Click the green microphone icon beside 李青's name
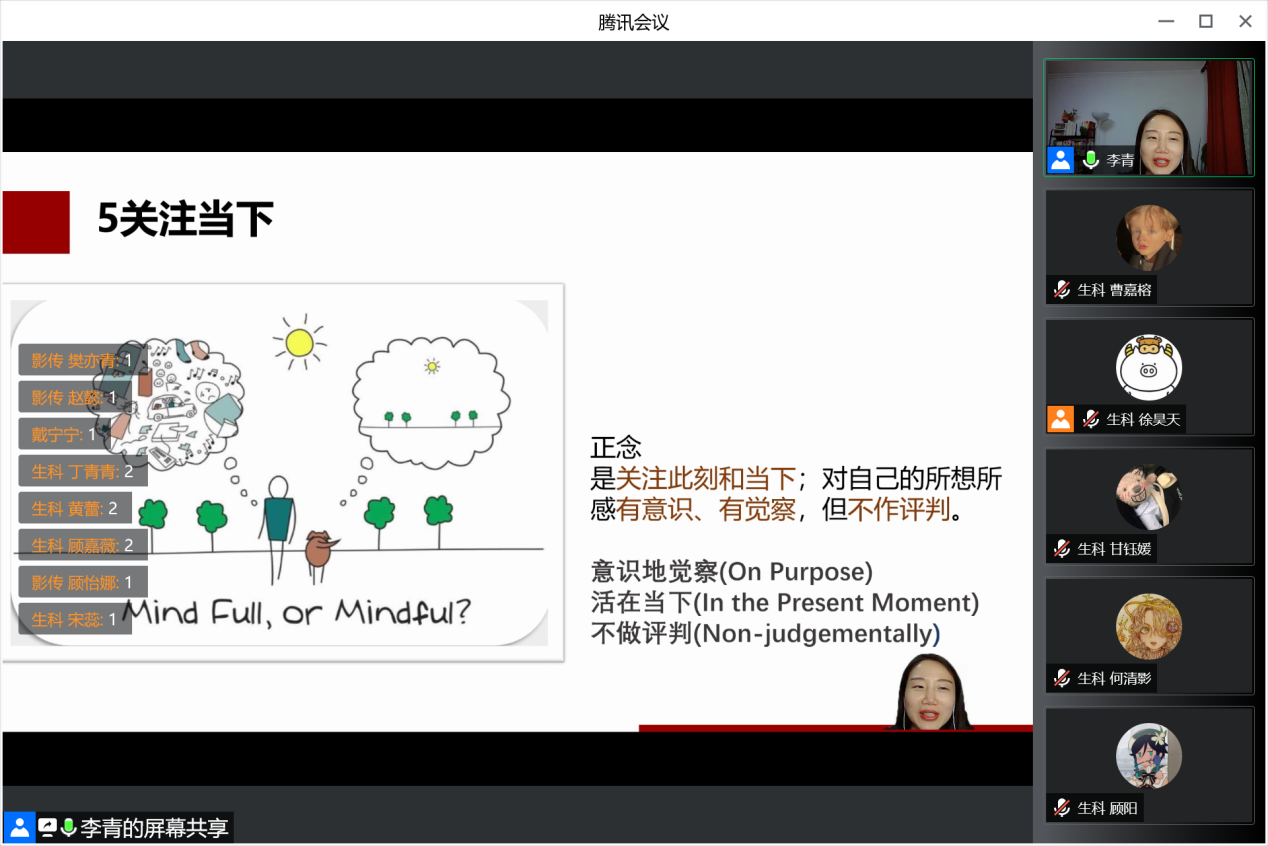Image resolution: width=1268 pixels, height=846 pixels. click(x=1091, y=160)
